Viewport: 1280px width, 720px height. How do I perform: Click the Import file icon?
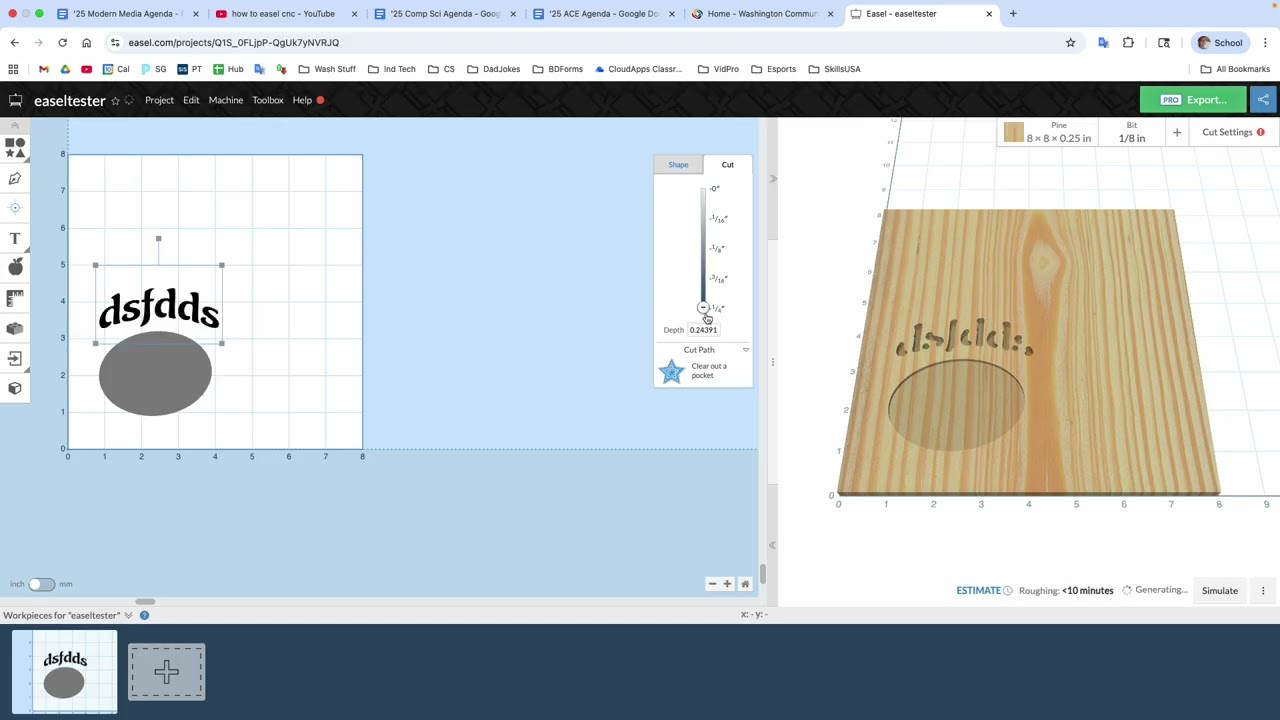coord(15,358)
